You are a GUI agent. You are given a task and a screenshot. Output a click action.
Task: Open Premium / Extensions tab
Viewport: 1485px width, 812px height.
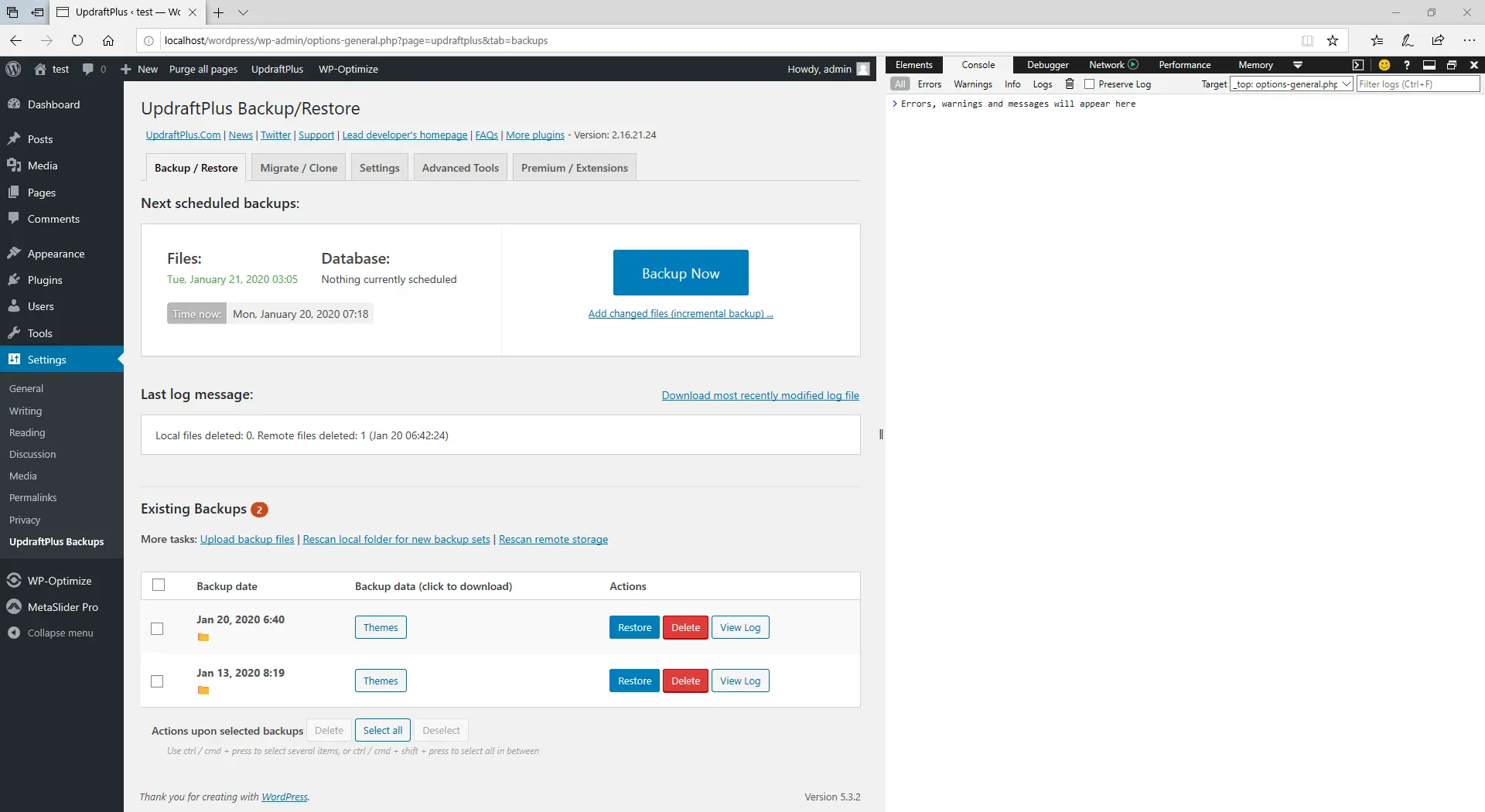tap(575, 168)
